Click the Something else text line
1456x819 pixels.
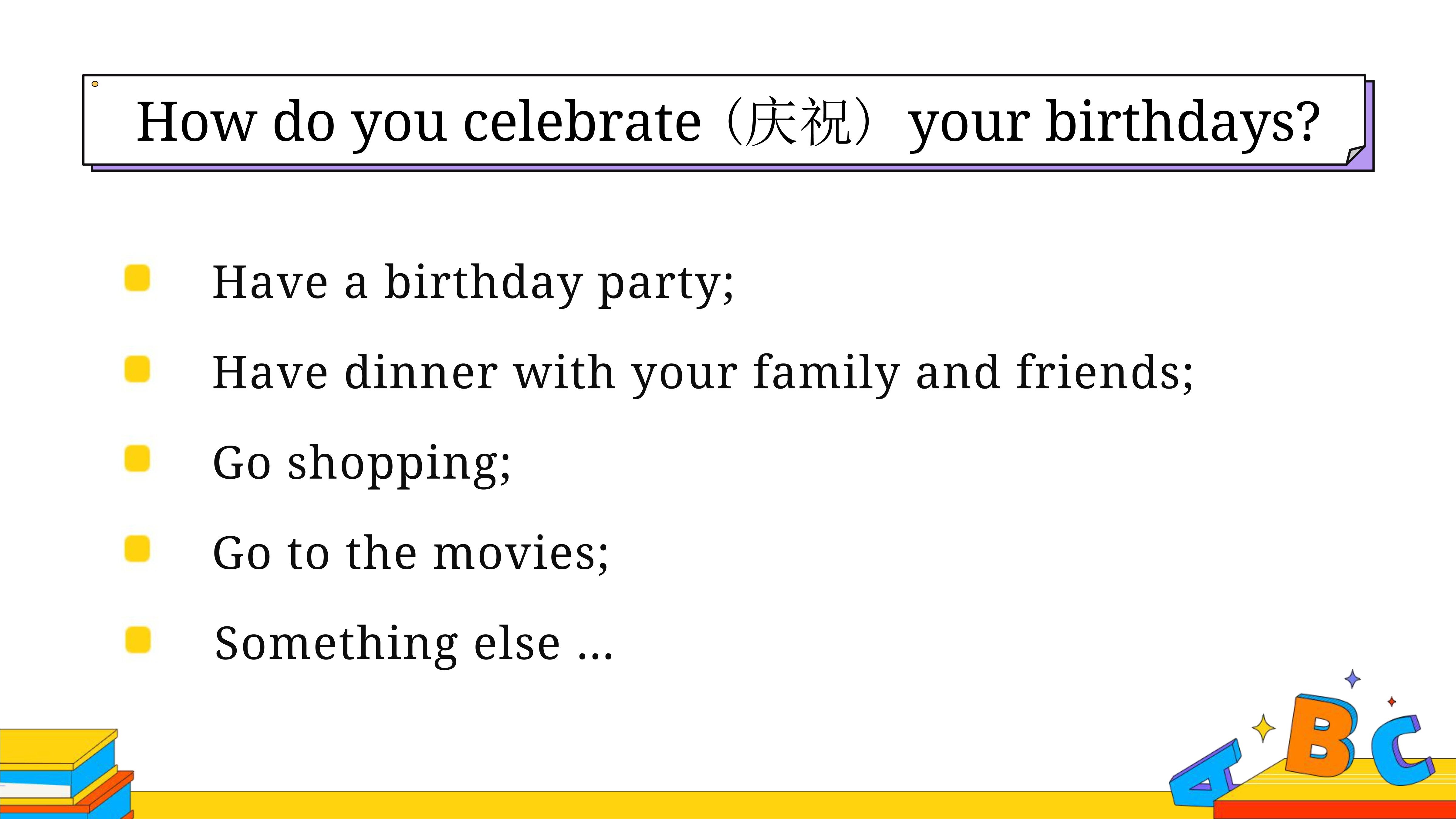(x=414, y=644)
